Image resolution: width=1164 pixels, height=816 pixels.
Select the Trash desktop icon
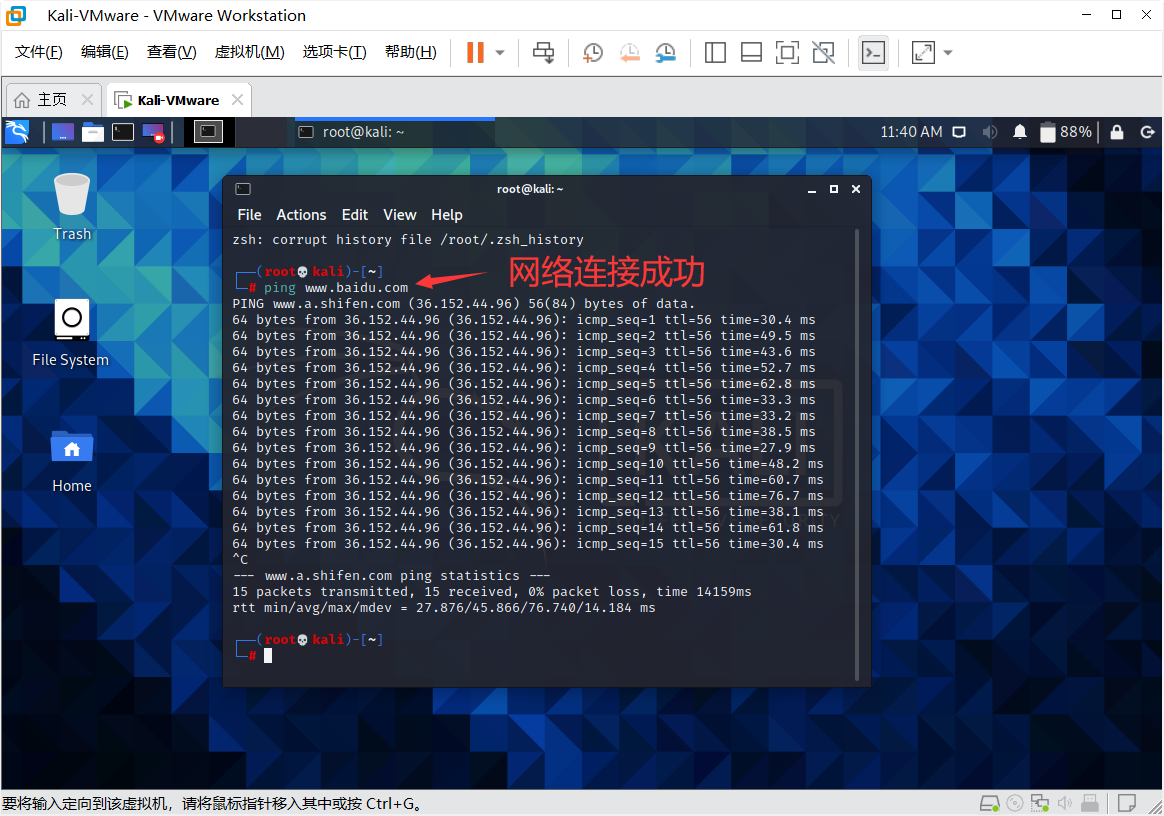pyautogui.click(x=72, y=207)
